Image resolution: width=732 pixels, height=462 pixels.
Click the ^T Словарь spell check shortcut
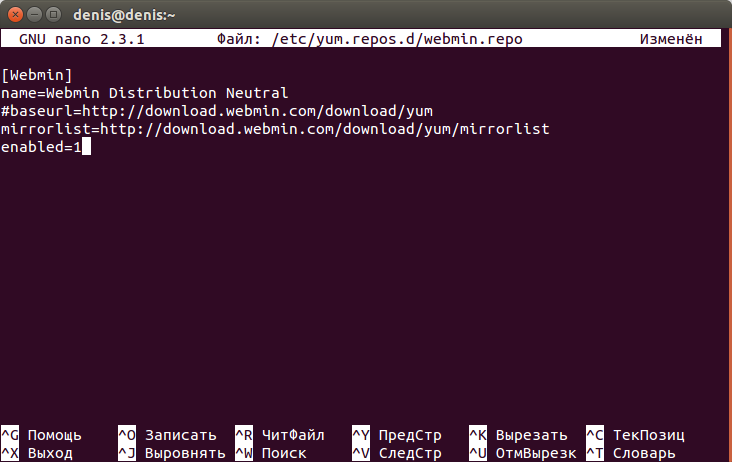click(x=631, y=453)
